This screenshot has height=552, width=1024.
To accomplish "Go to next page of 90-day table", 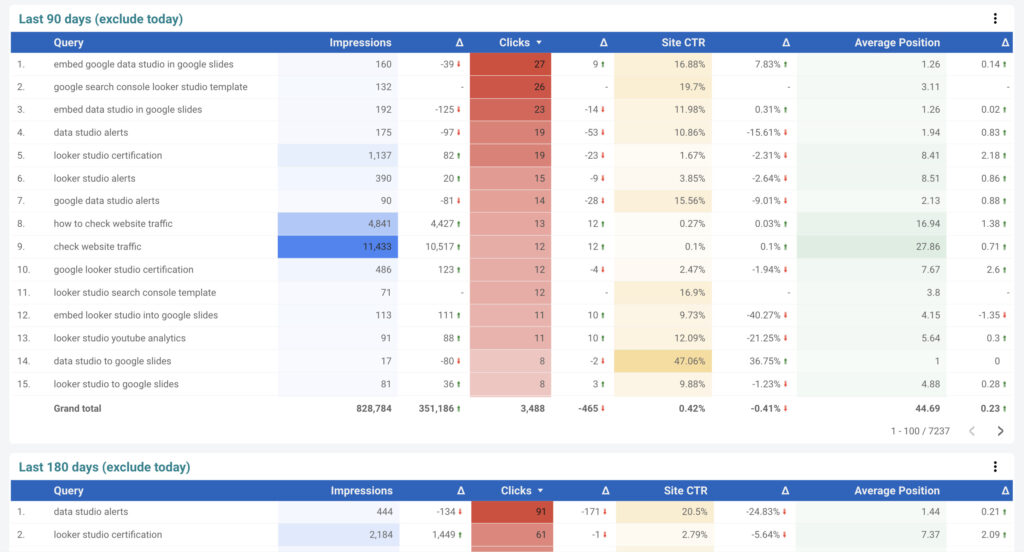I will coord(1000,430).
